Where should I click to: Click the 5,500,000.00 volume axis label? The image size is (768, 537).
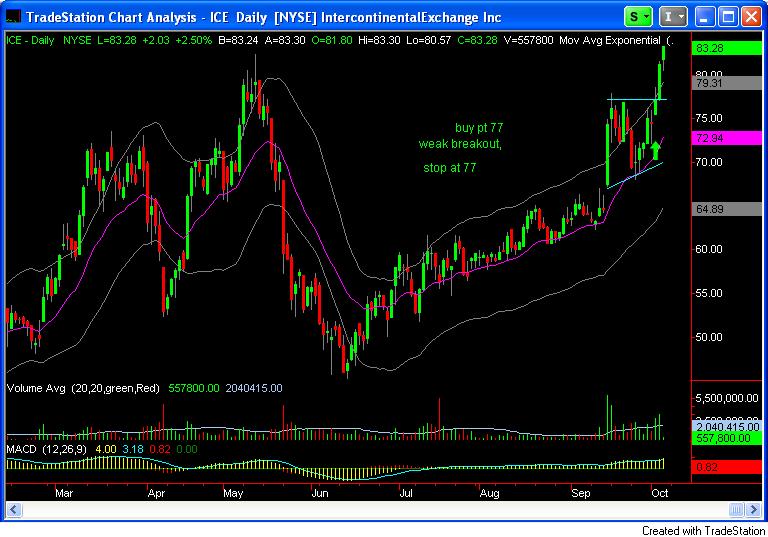click(x=727, y=398)
